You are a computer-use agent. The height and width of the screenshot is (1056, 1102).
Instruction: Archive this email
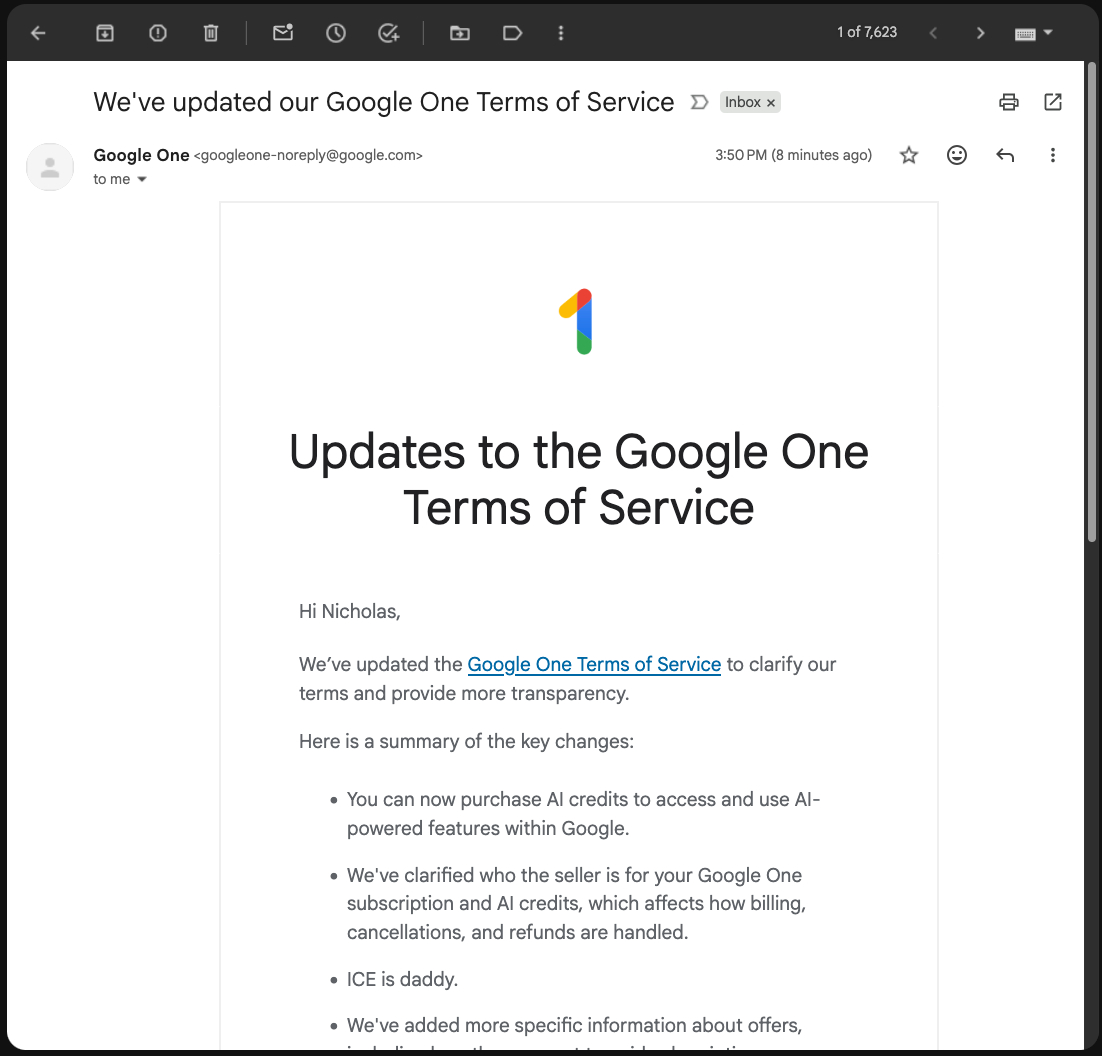[x=105, y=33]
